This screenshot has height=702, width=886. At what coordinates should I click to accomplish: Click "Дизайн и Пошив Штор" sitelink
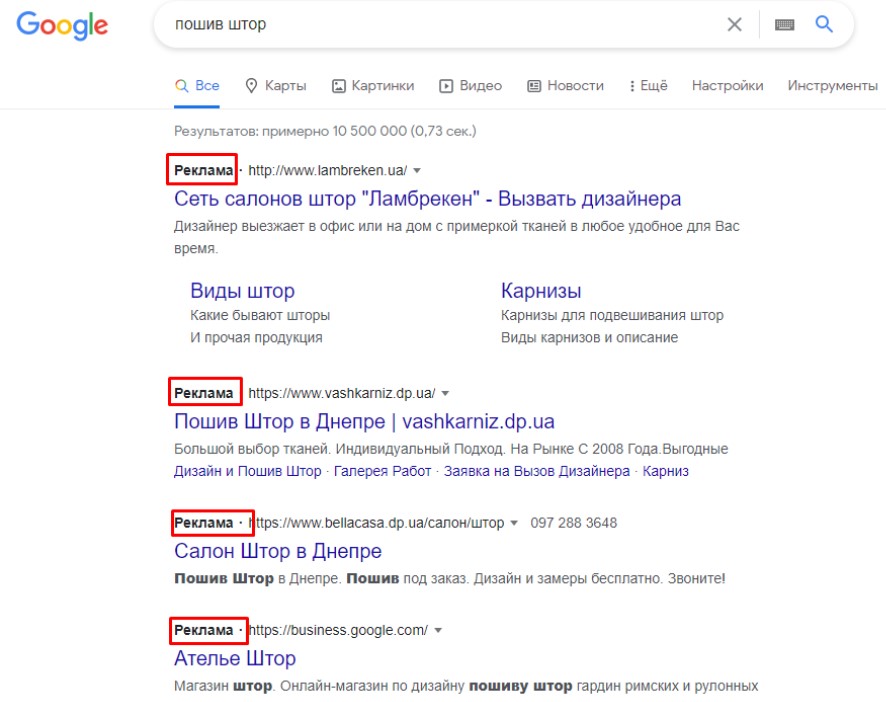coord(247,471)
